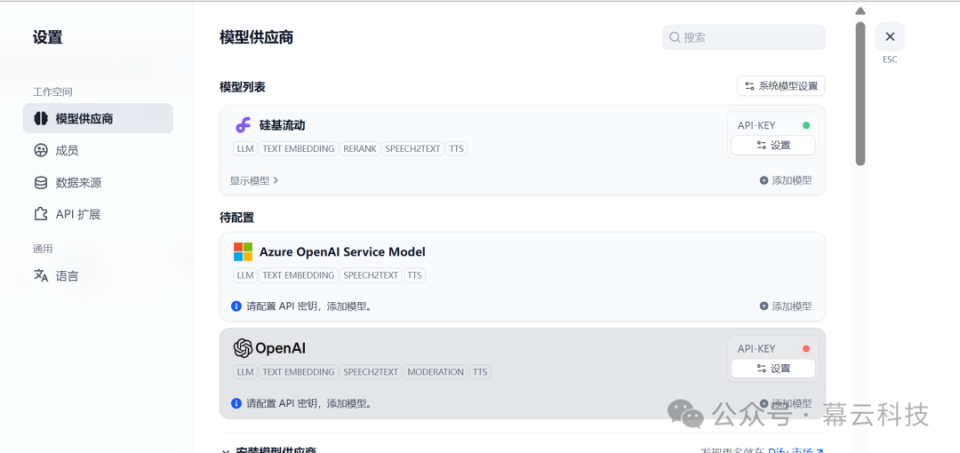Image resolution: width=960 pixels, height=453 pixels.
Task: Click the scrollbar up arrow
Action: (860, 11)
